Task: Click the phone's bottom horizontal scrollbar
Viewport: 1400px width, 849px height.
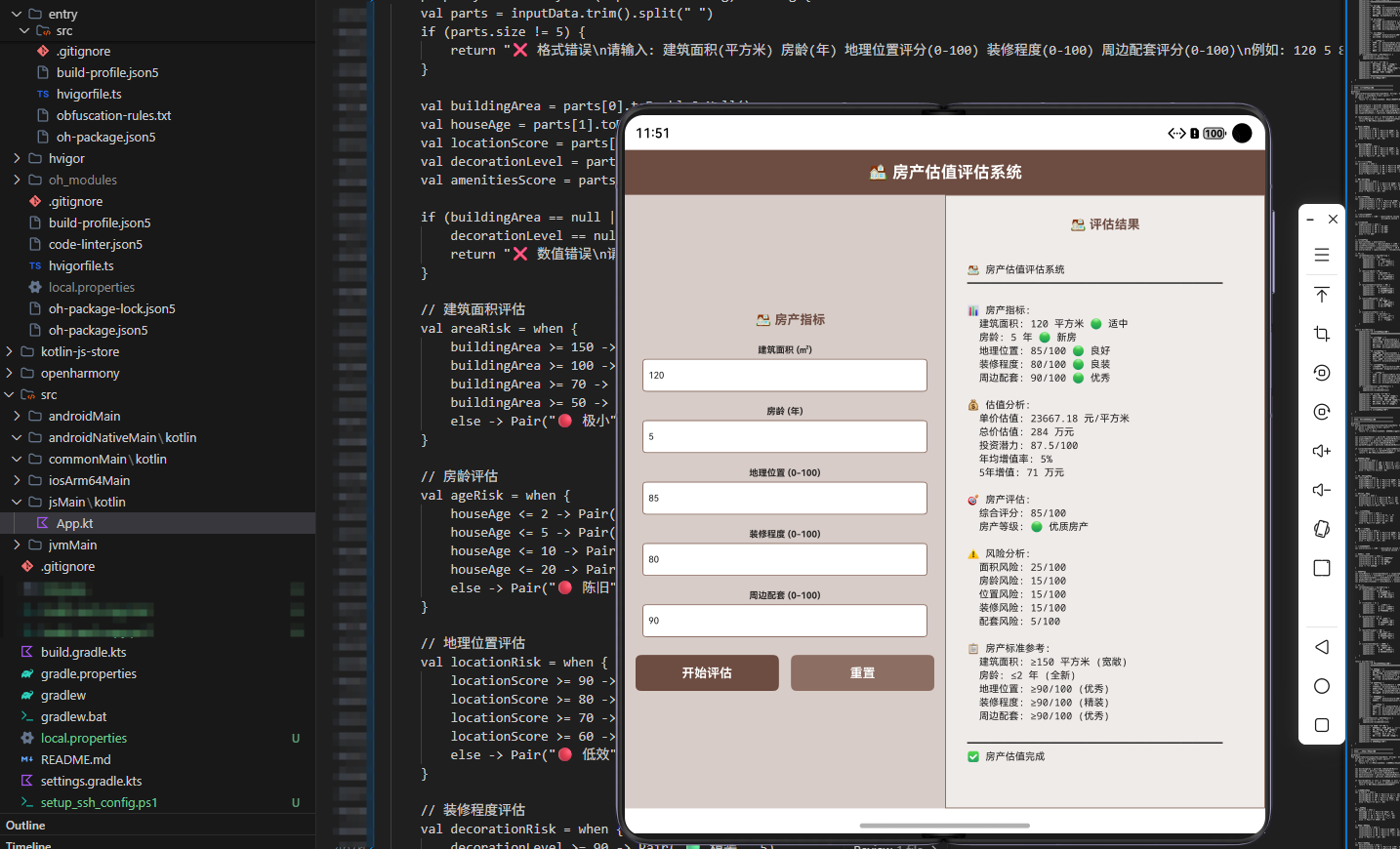Action: pyautogui.click(x=943, y=826)
